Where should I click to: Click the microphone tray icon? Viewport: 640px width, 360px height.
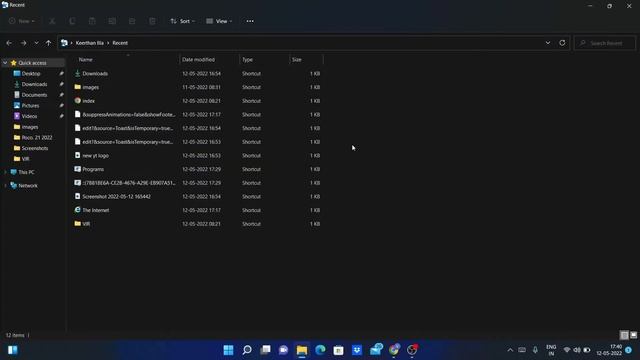[535, 350]
